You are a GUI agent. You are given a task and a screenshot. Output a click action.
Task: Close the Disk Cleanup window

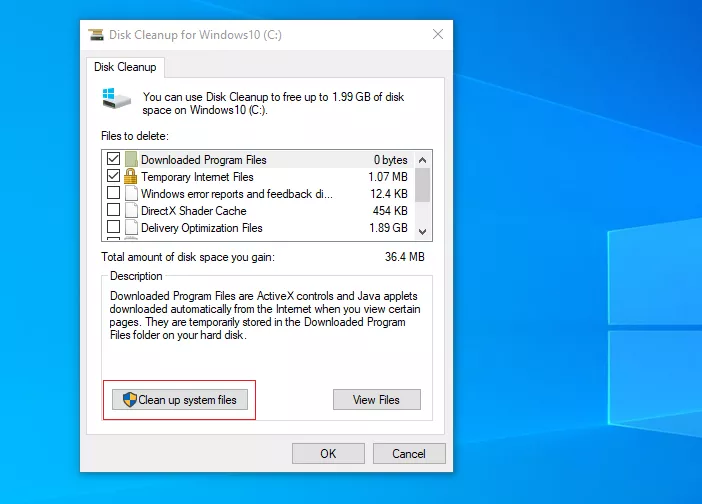click(x=438, y=34)
